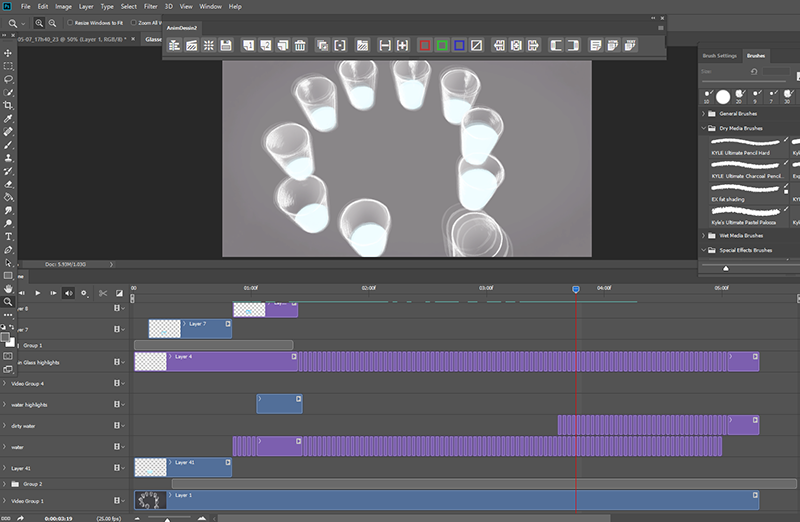Open the File menu
The width and height of the screenshot is (800, 522).
click(x=26, y=7)
